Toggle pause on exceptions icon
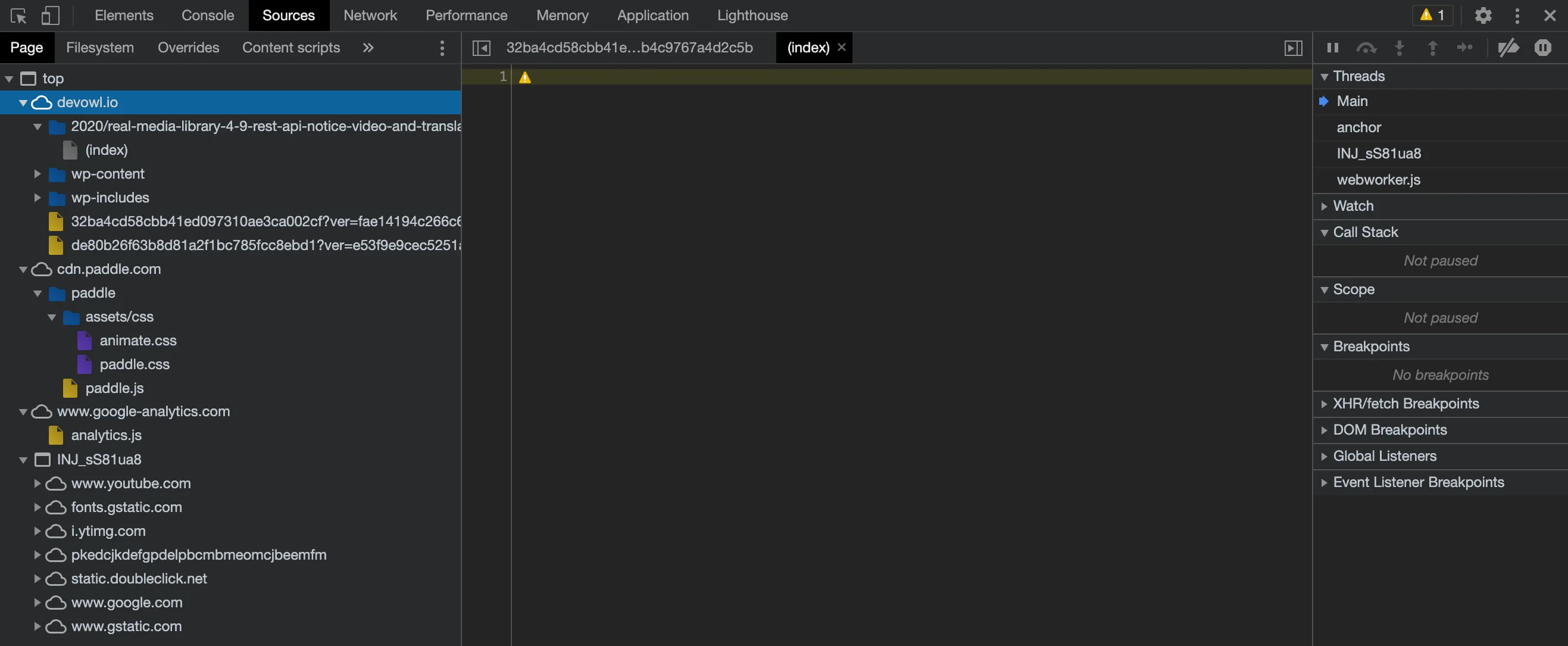Image resolution: width=1568 pixels, height=646 pixels. pyautogui.click(x=1542, y=48)
